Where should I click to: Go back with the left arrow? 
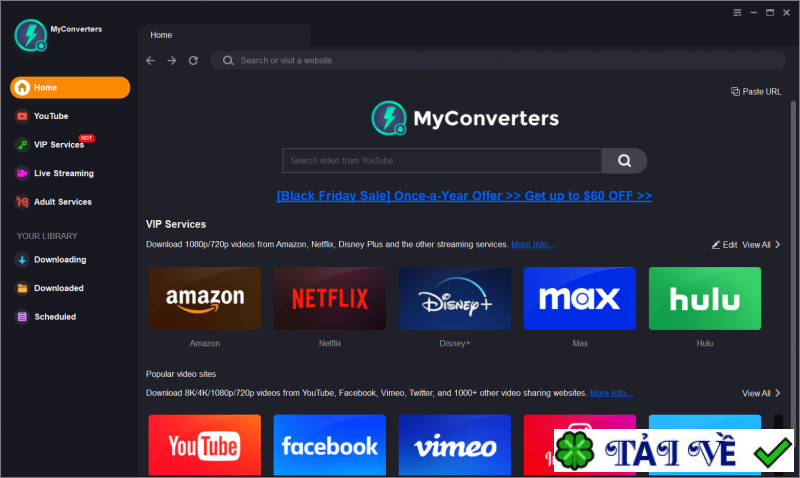(x=151, y=61)
